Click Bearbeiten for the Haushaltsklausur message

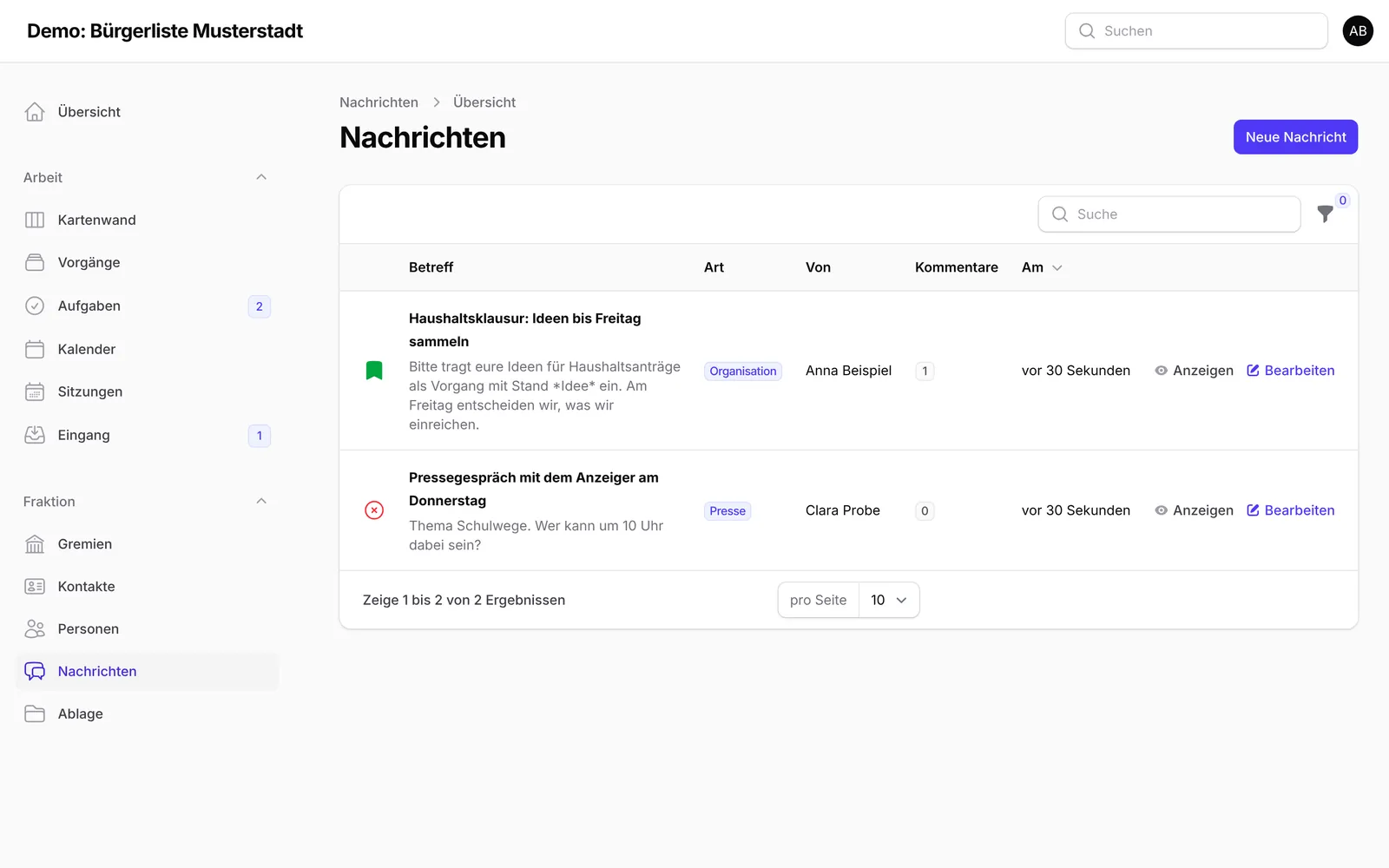(x=1291, y=371)
